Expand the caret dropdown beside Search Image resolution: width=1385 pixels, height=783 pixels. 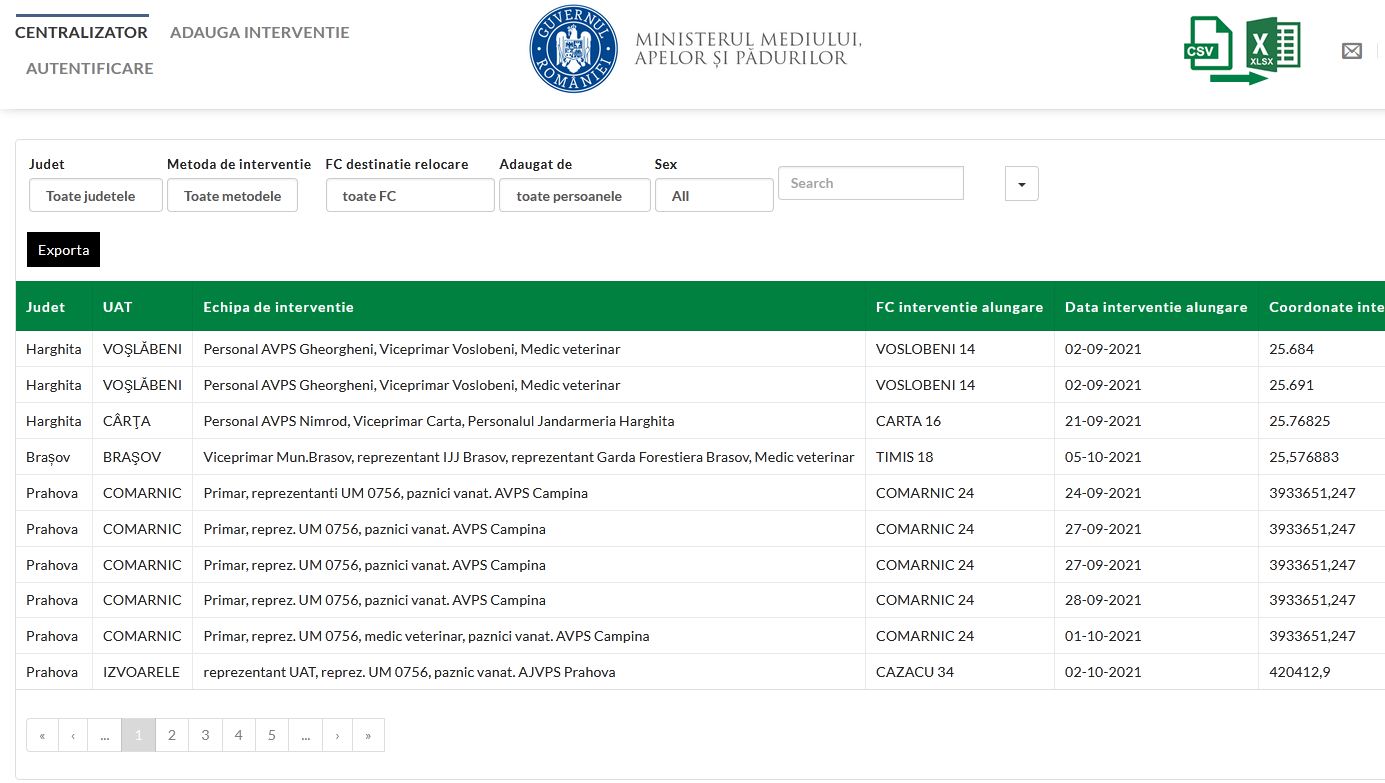point(1021,184)
